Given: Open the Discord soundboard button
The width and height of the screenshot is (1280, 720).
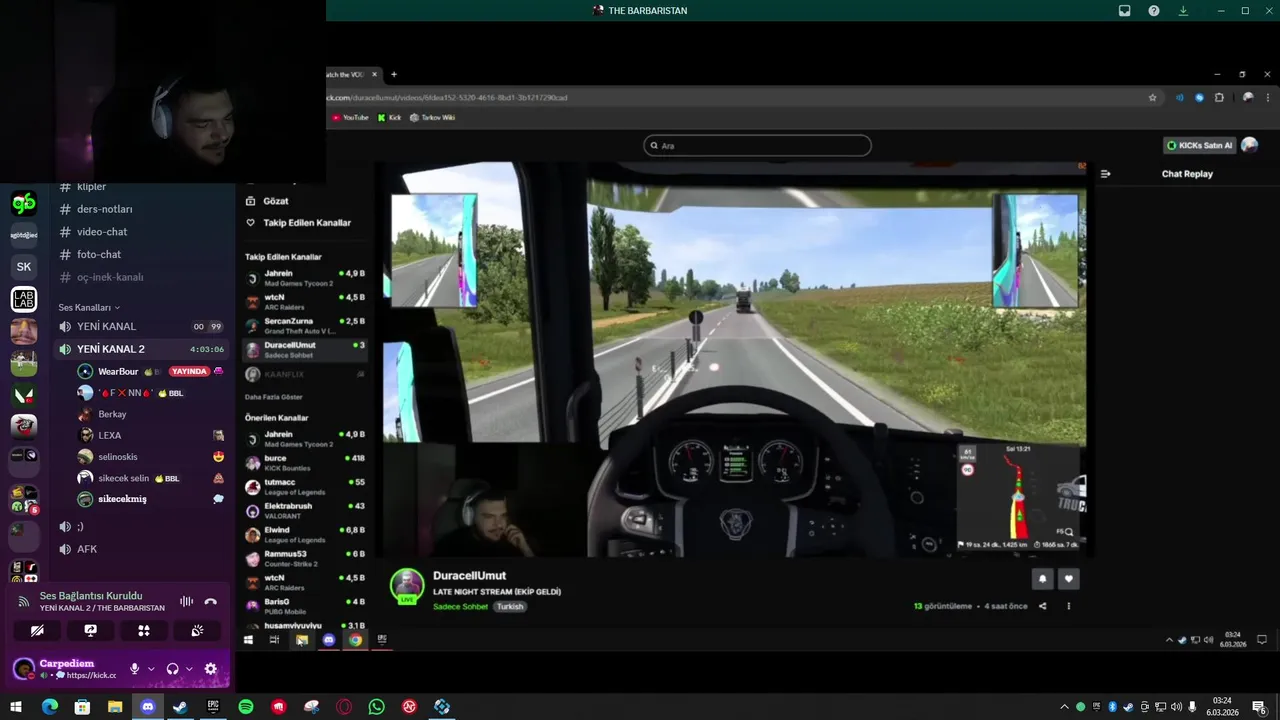Looking at the screenshot, I should click(197, 630).
